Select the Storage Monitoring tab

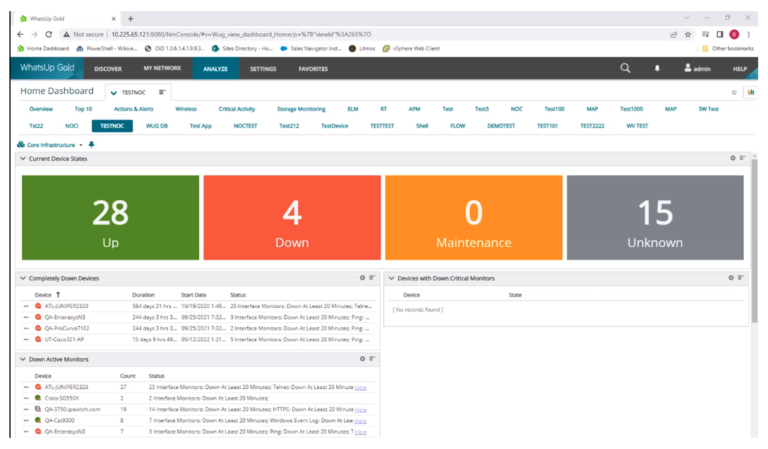coord(301,108)
